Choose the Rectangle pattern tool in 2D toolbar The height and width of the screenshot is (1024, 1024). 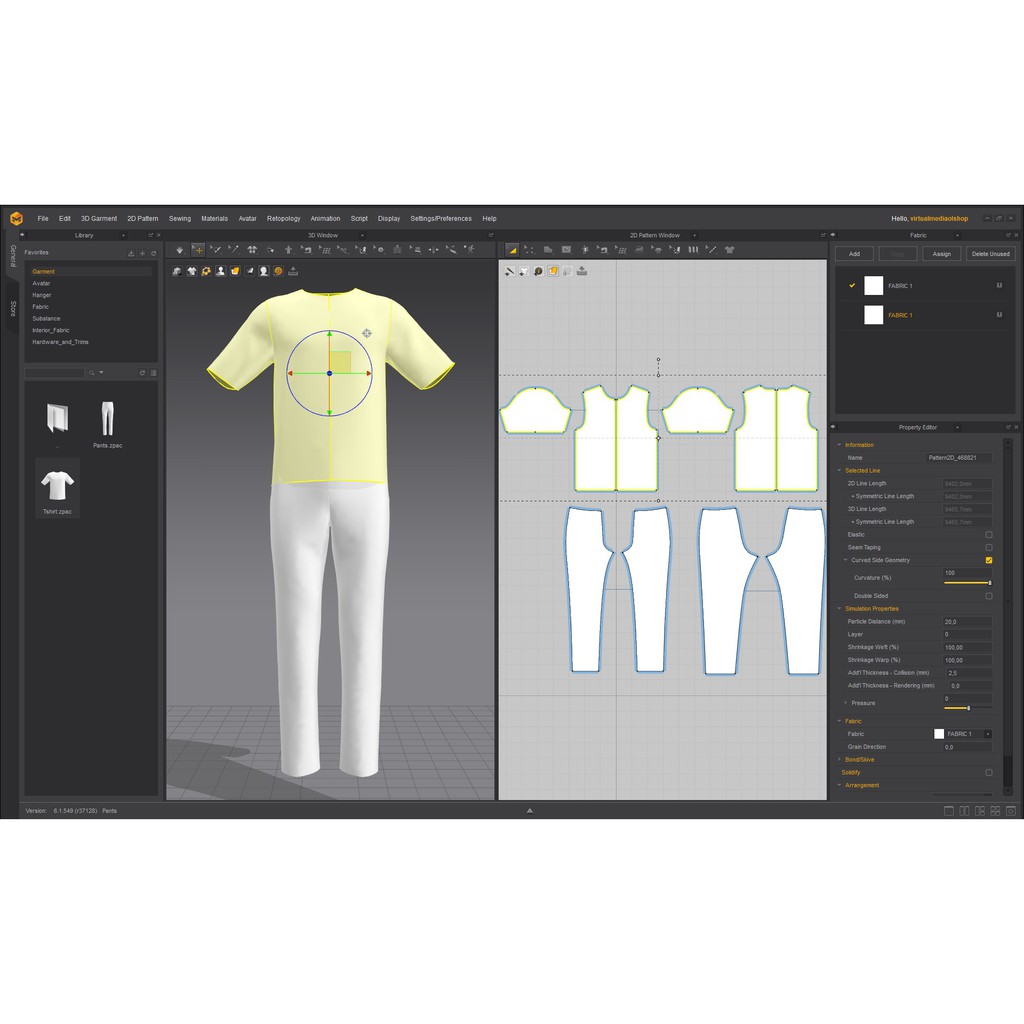pyautogui.click(x=566, y=249)
